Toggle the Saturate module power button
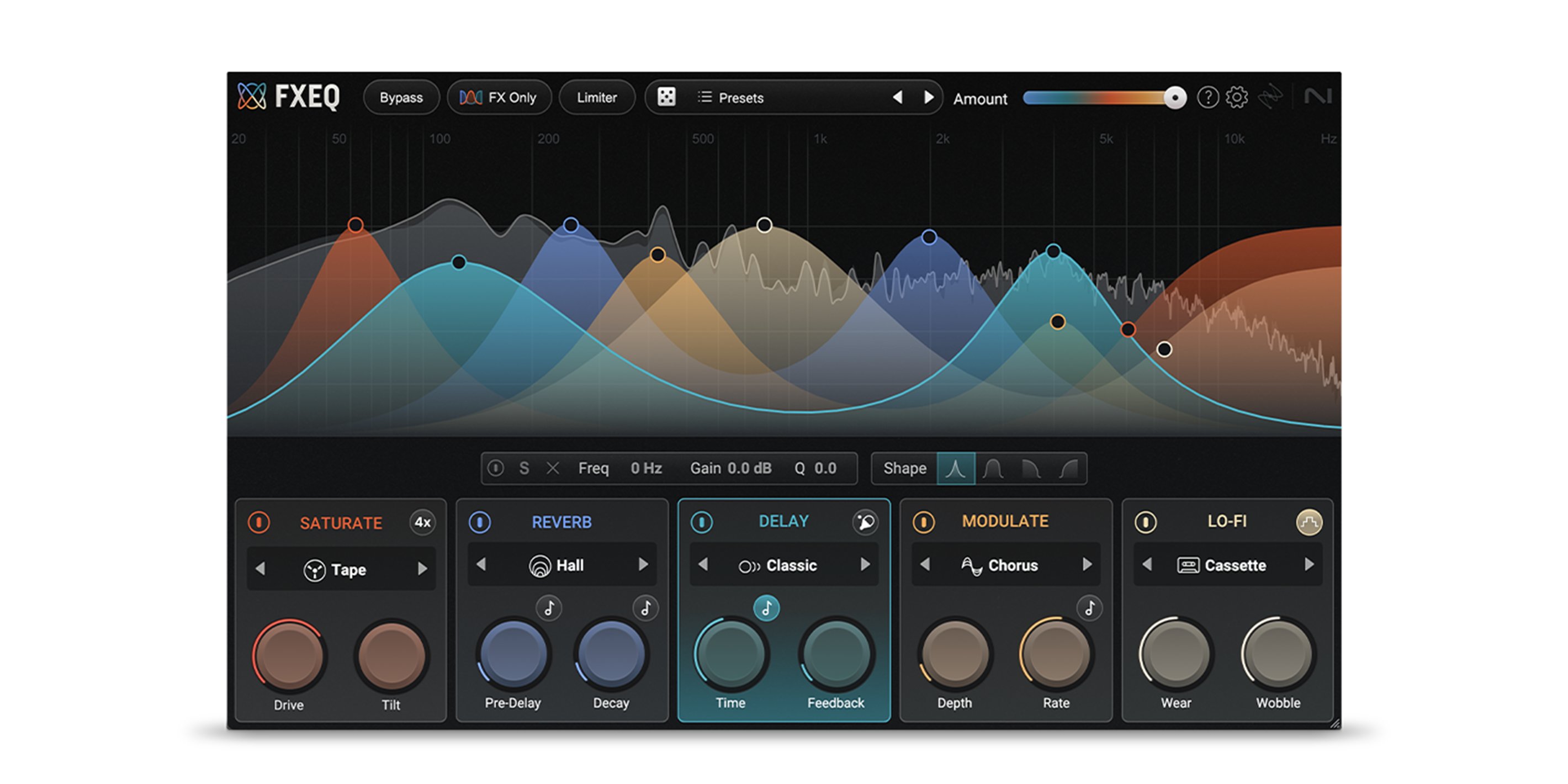Image resolution: width=1568 pixels, height=784 pixels. 259,522
